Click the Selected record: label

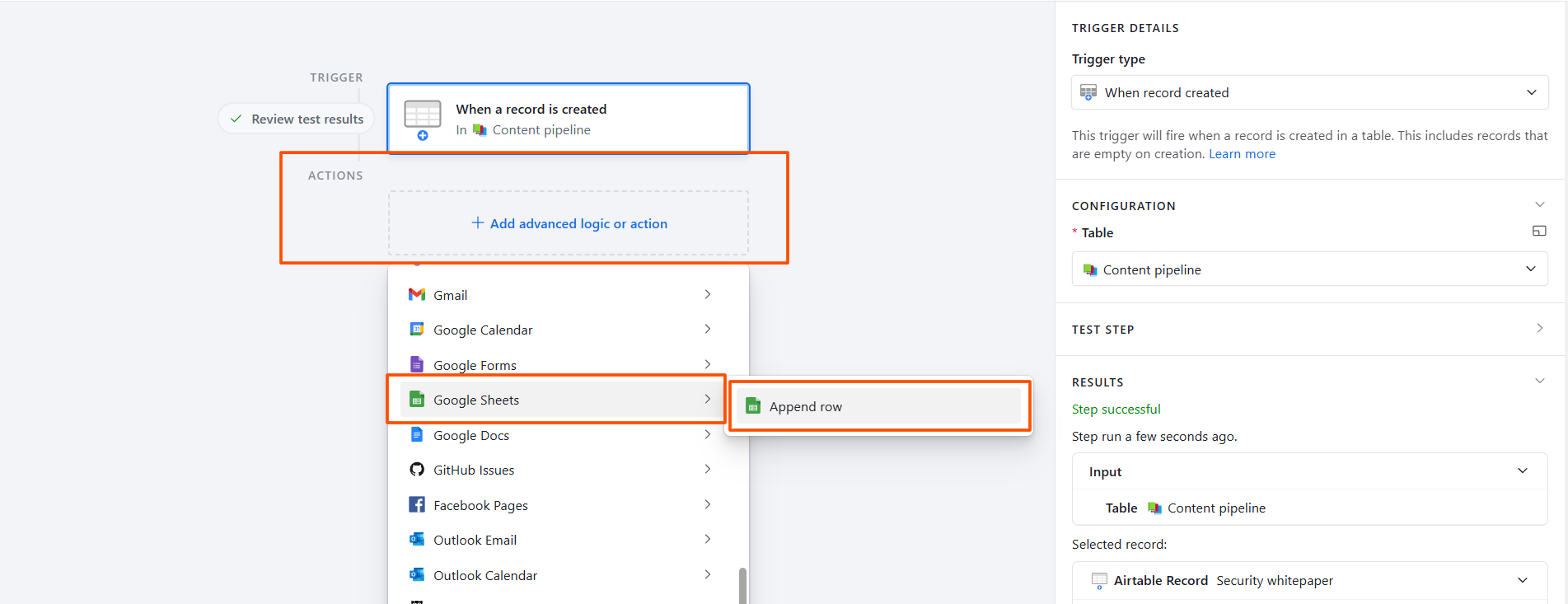pos(1119,544)
